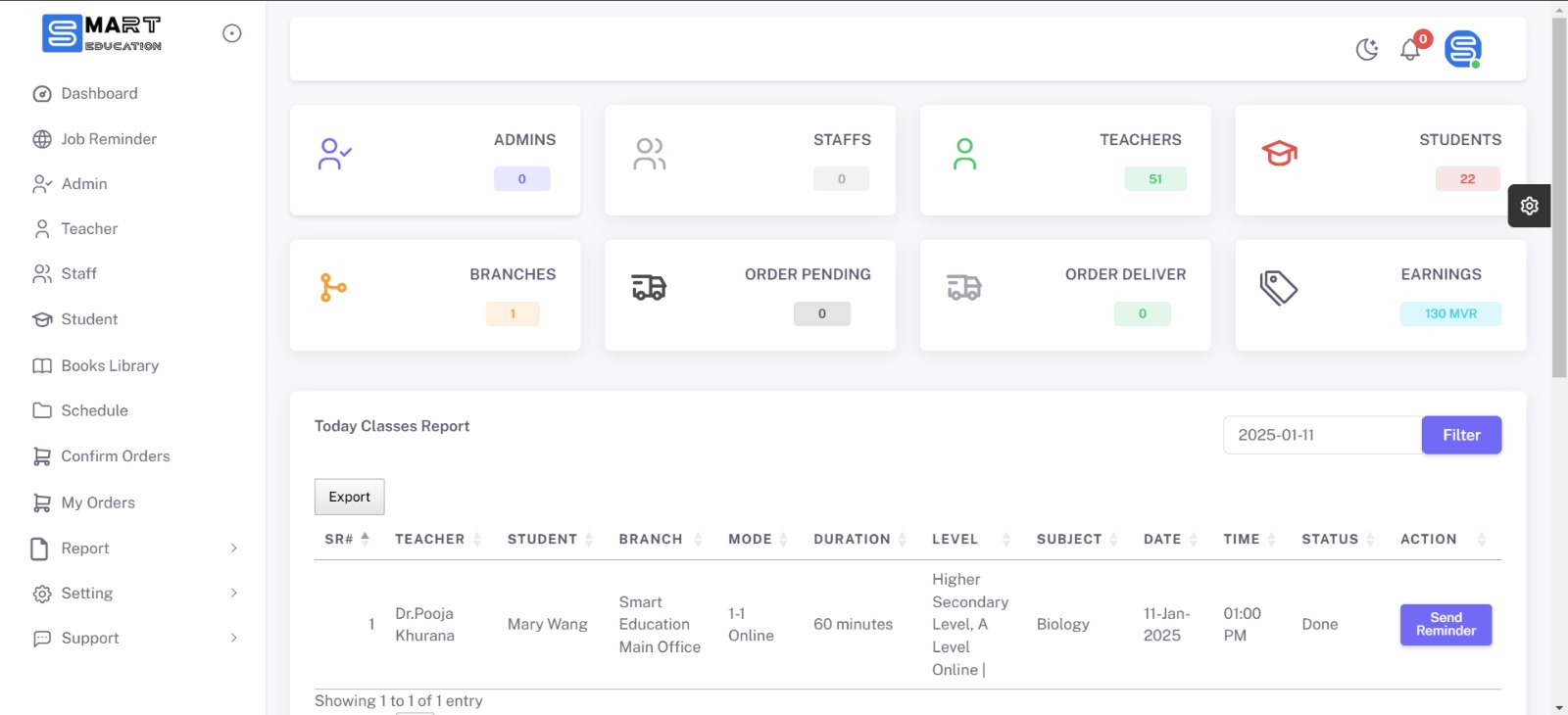The image size is (1568, 715).
Task: Send Reminder for Dr.Pooja Khurana's class
Action: point(1445,625)
